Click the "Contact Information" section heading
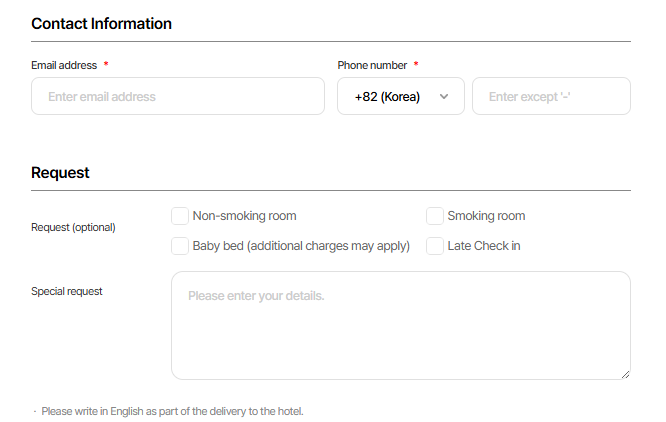Viewport: 666px width, 422px height. coord(101,24)
